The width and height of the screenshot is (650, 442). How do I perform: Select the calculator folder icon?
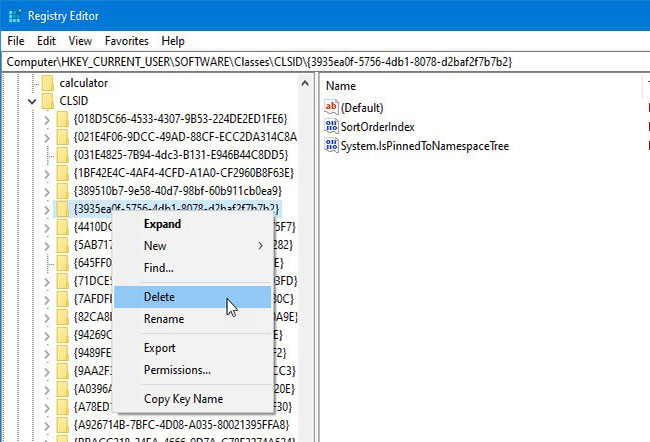pos(47,83)
